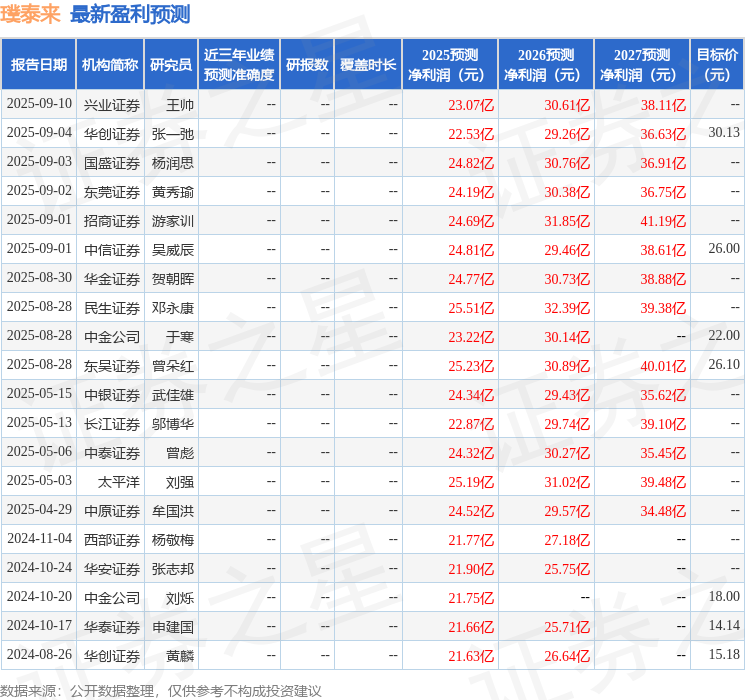Click 23.07亿 profit forecast value

point(471,105)
